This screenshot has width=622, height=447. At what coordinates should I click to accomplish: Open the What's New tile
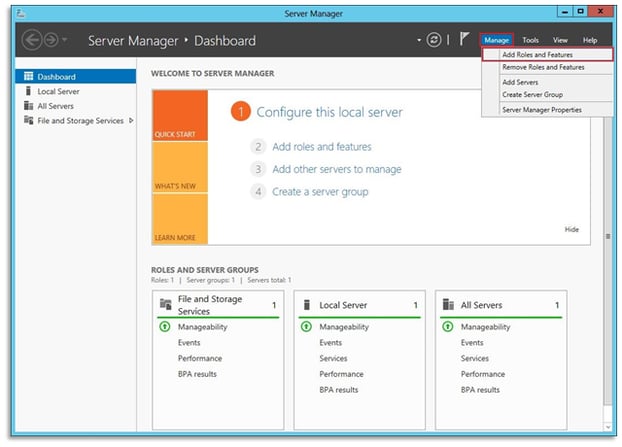pos(180,167)
